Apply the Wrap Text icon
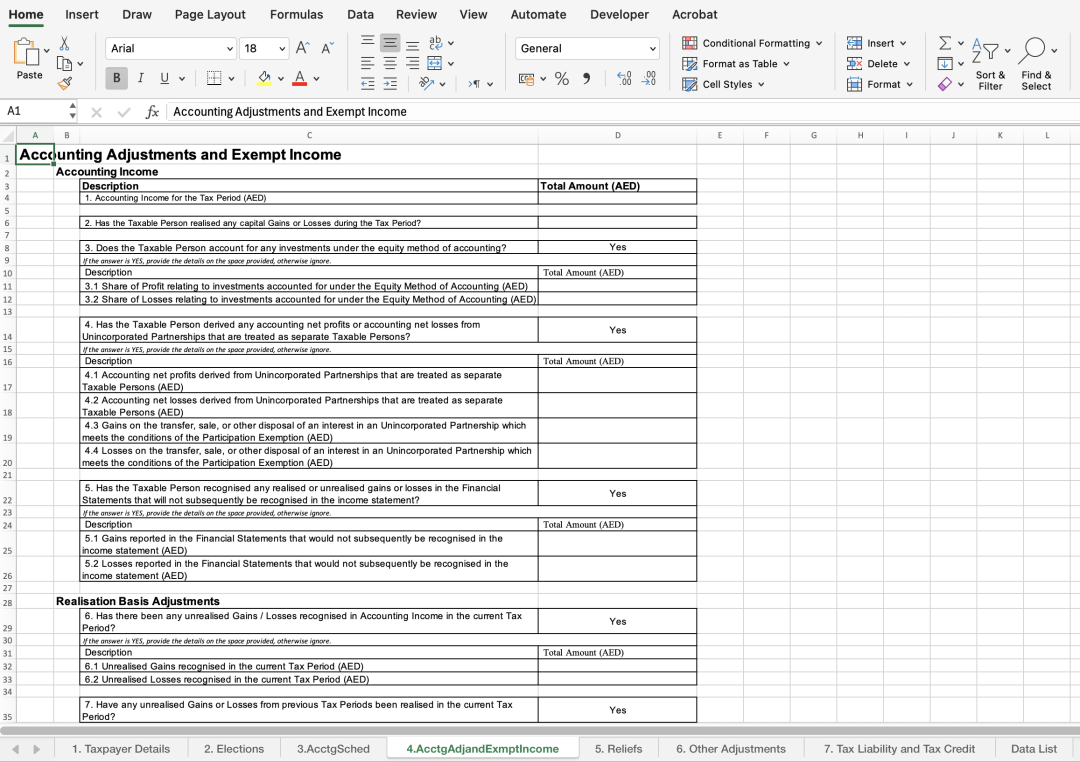The image size is (1080, 762). coord(434,43)
